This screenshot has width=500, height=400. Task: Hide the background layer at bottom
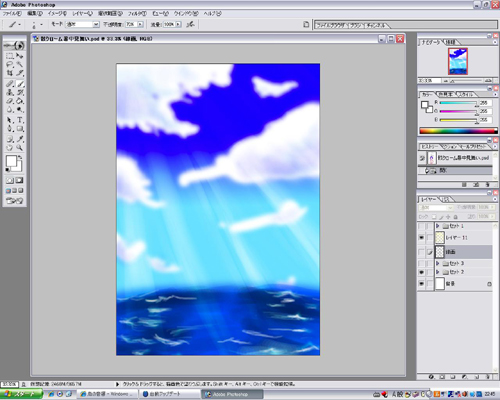tap(421, 284)
